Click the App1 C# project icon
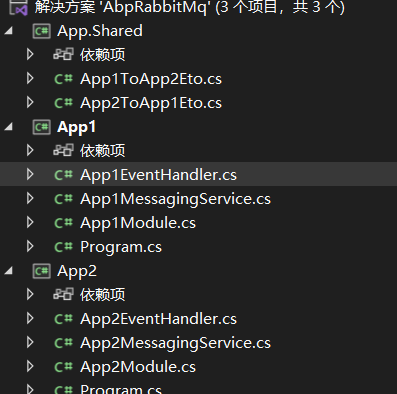This screenshot has width=397, height=394. tap(42, 127)
